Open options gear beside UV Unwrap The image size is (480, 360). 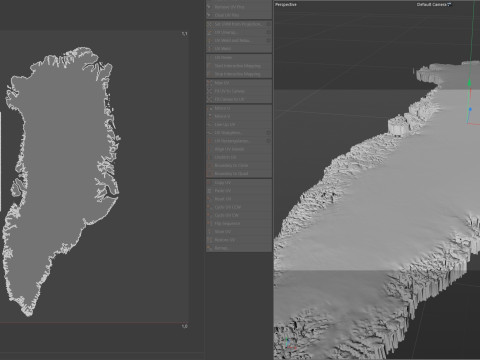click(268, 32)
